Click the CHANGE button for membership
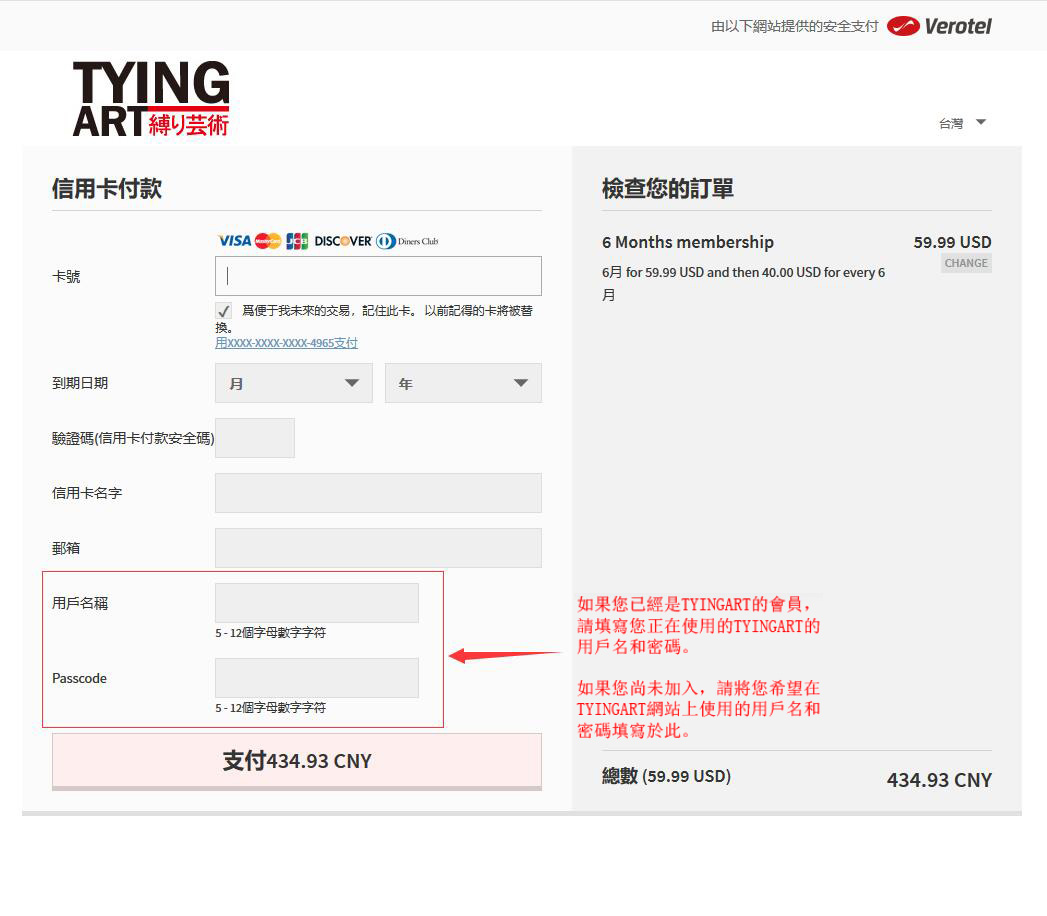The image size is (1047, 916). coord(966,263)
